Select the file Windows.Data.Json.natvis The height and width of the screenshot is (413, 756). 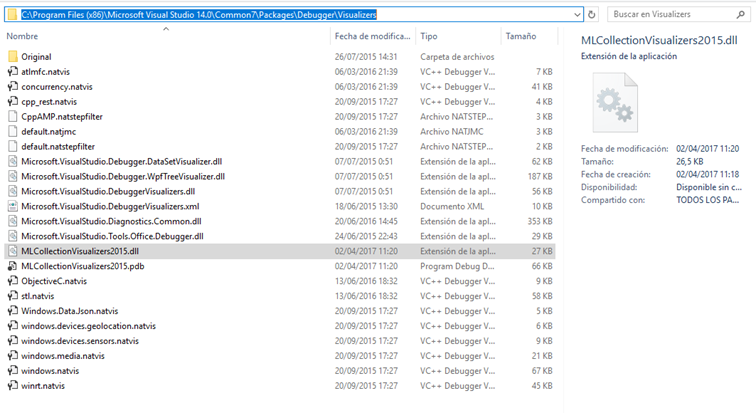tap(69, 310)
